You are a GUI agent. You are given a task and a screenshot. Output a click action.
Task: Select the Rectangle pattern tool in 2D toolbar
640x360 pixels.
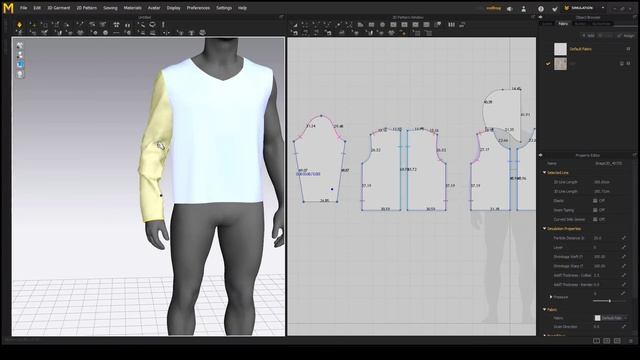(x=371, y=25)
